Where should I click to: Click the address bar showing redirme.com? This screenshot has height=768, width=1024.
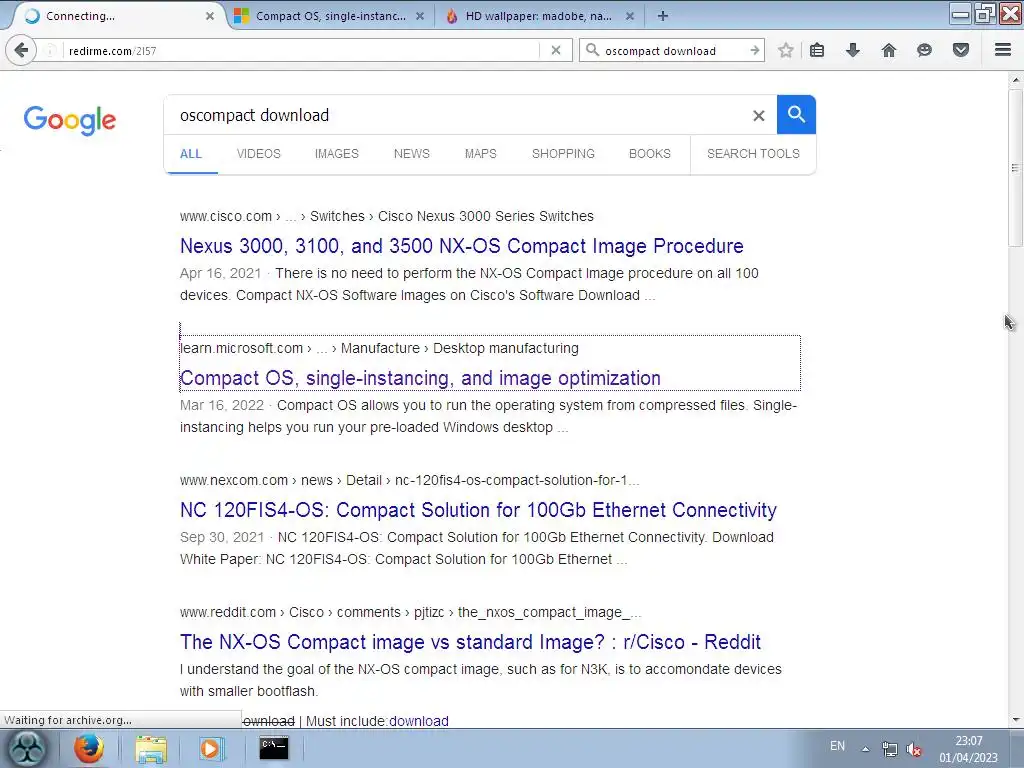click(300, 50)
